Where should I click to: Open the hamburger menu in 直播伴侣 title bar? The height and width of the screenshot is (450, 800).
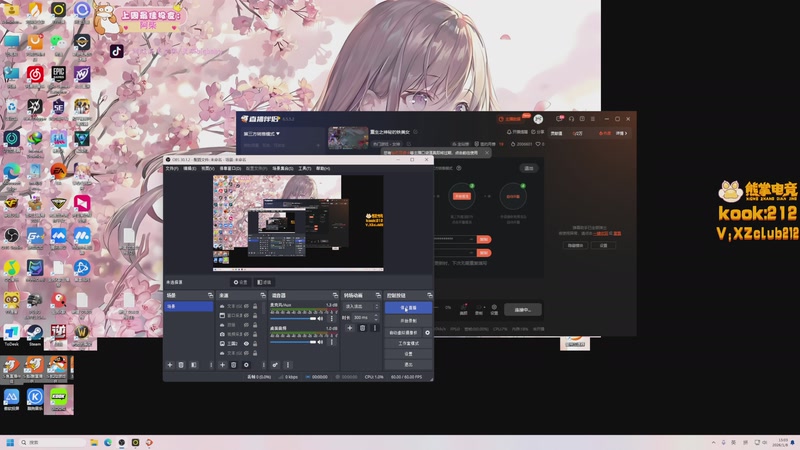pos(593,119)
